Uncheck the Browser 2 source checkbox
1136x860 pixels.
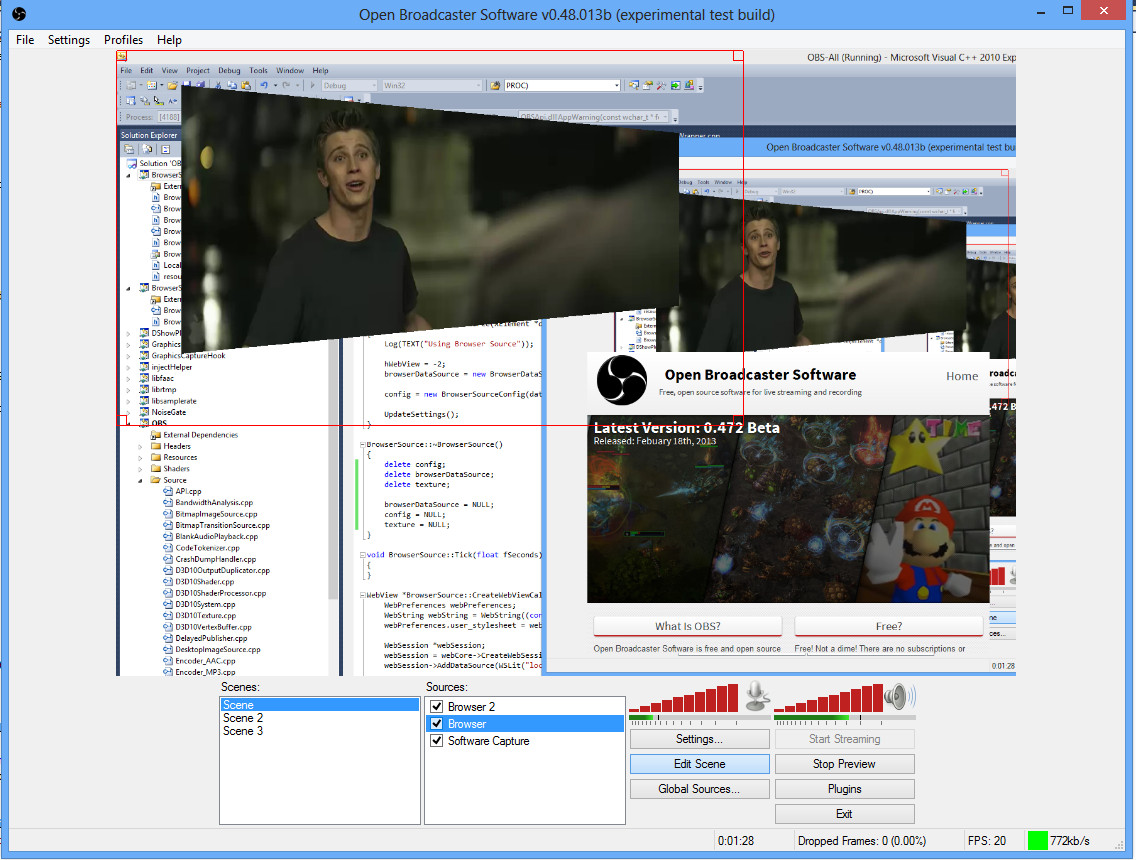[x=436, y=706]
